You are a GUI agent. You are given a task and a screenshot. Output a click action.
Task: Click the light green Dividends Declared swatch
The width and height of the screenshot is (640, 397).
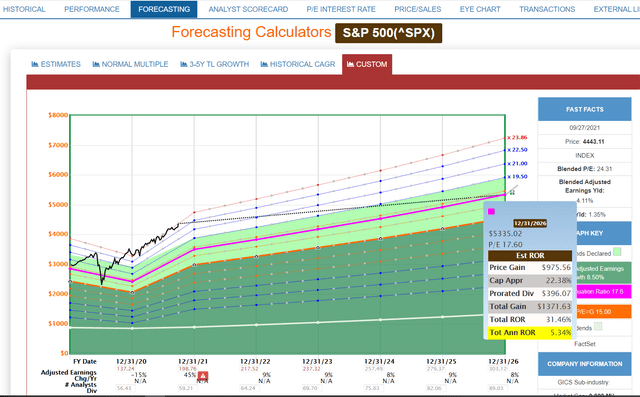point(617,252)
